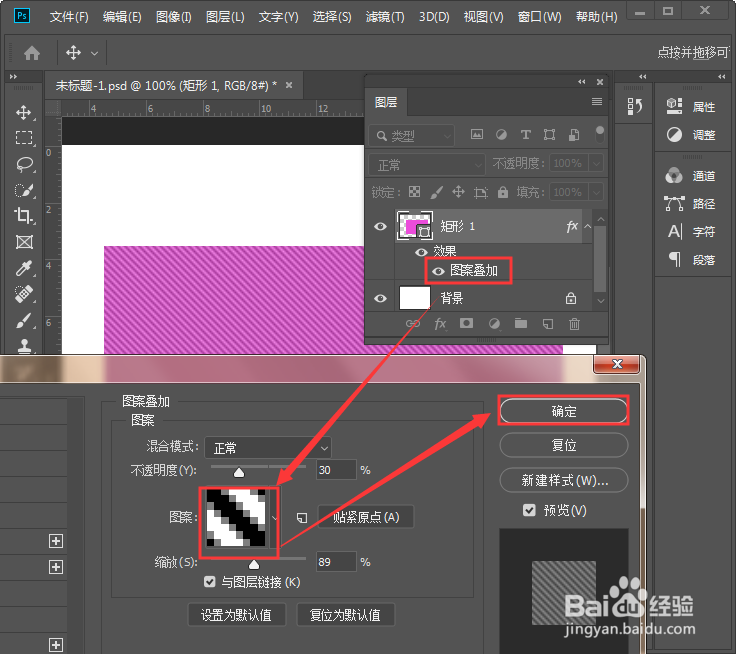Select the Spot Healing Brush tool
Viewport: 736px width, 654px height.
pos(23,294)
